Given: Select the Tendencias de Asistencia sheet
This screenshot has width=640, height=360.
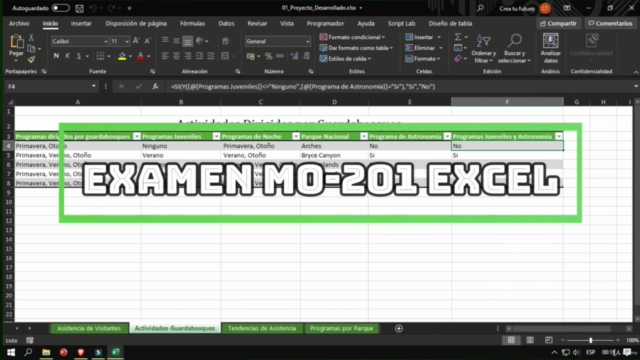Looking at the screenshot, I should (262, 328).
